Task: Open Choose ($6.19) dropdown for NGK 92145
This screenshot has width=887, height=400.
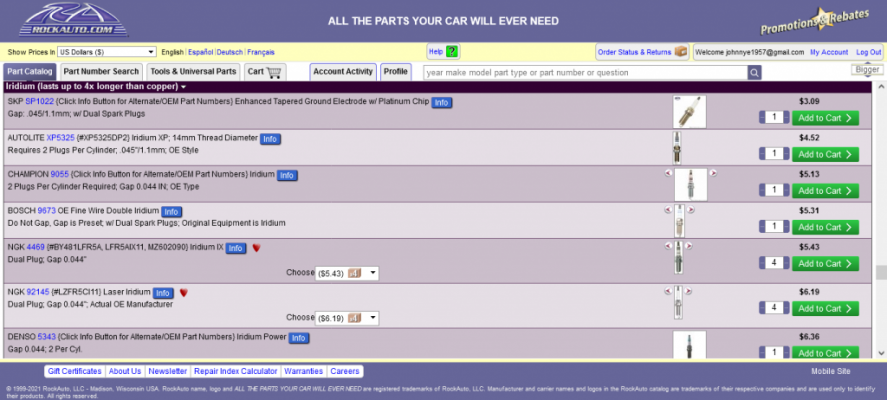Action: pos(347,318)
